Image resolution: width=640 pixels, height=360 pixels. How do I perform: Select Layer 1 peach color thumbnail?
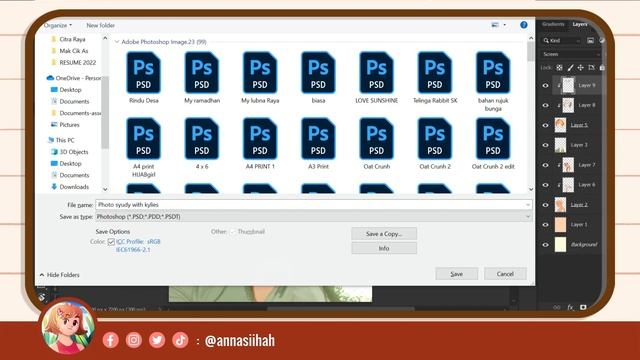pyautogui.click(x=560, y=224)
